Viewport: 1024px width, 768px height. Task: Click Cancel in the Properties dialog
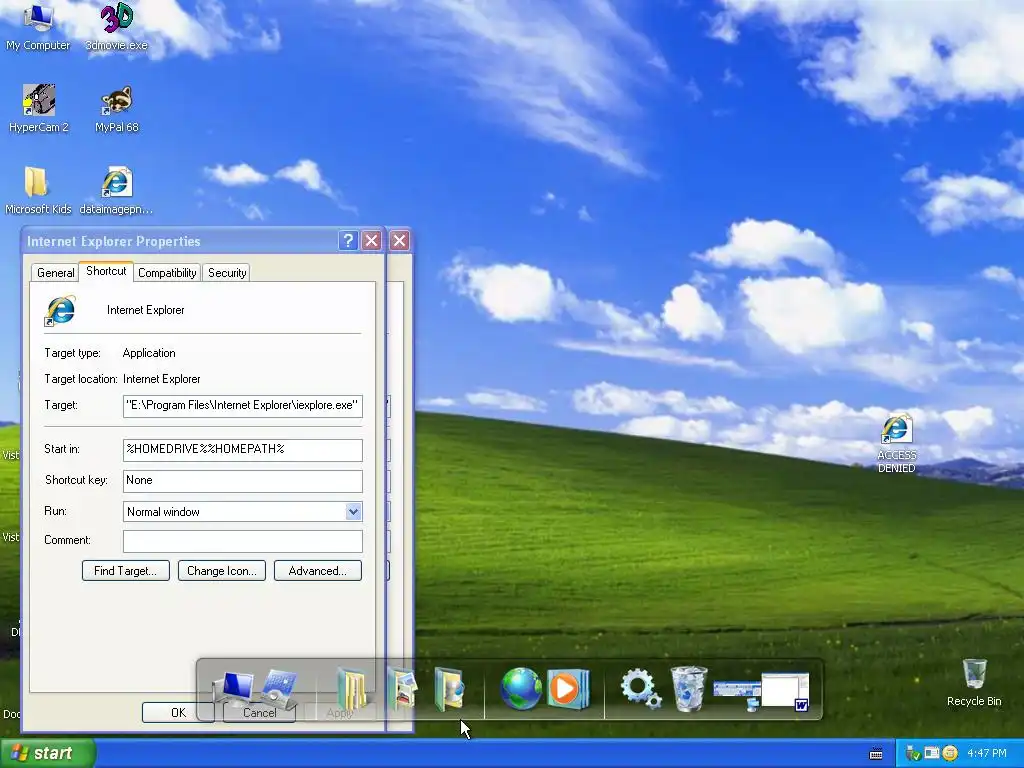click(x=259, y=712)
